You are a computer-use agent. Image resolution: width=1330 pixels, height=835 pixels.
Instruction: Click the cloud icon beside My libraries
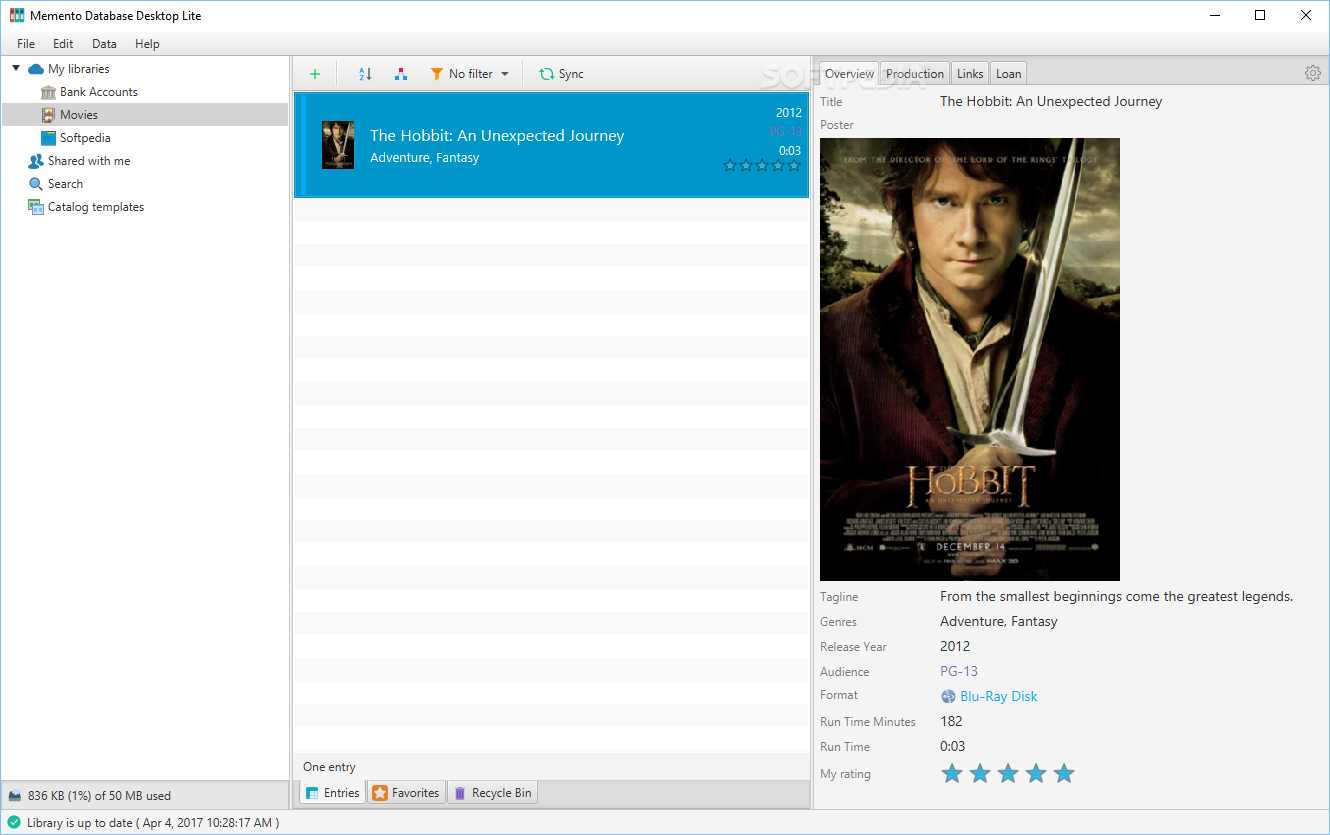pos(36,69)
